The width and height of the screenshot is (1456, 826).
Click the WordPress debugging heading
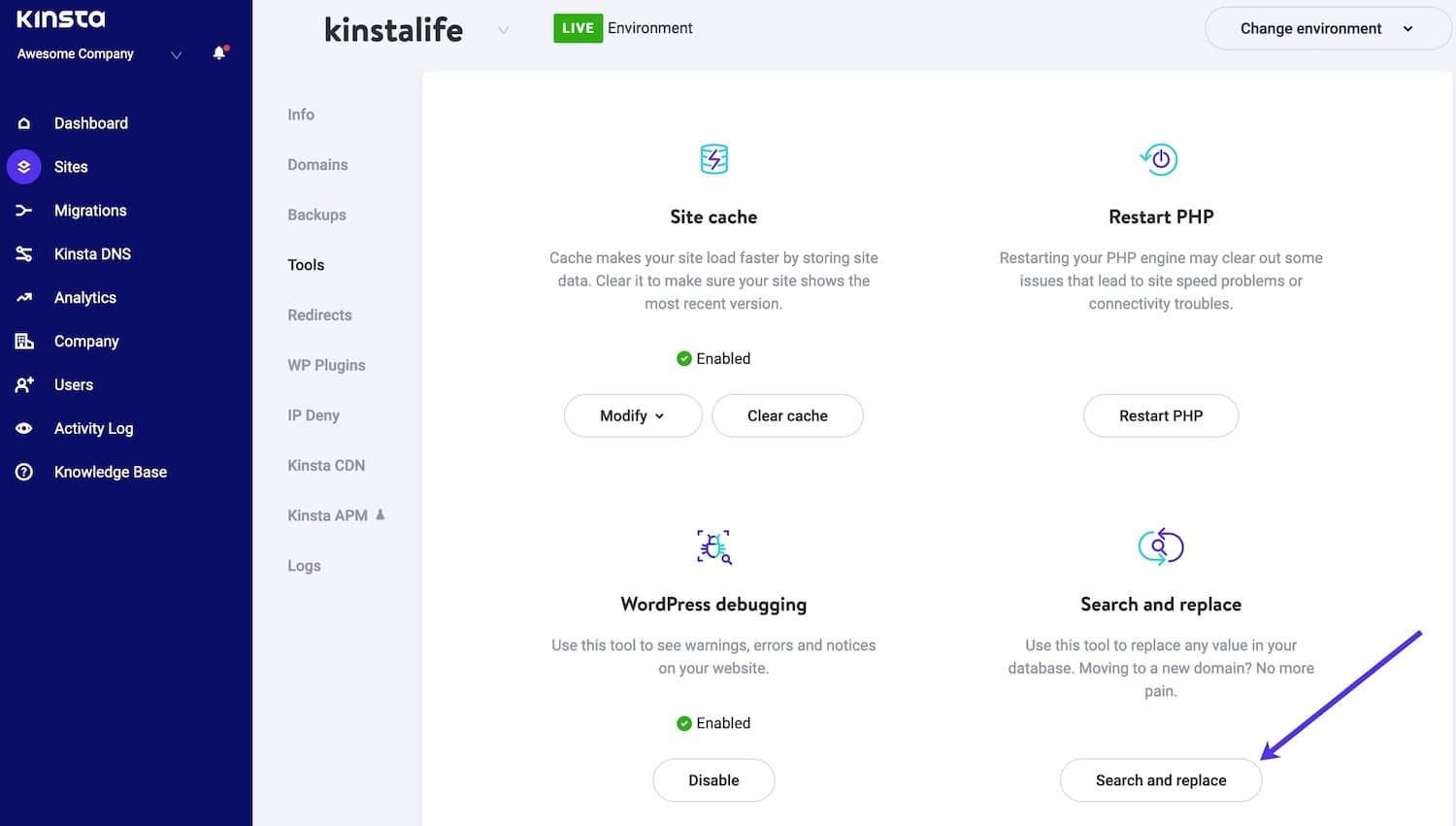[713, 605]
